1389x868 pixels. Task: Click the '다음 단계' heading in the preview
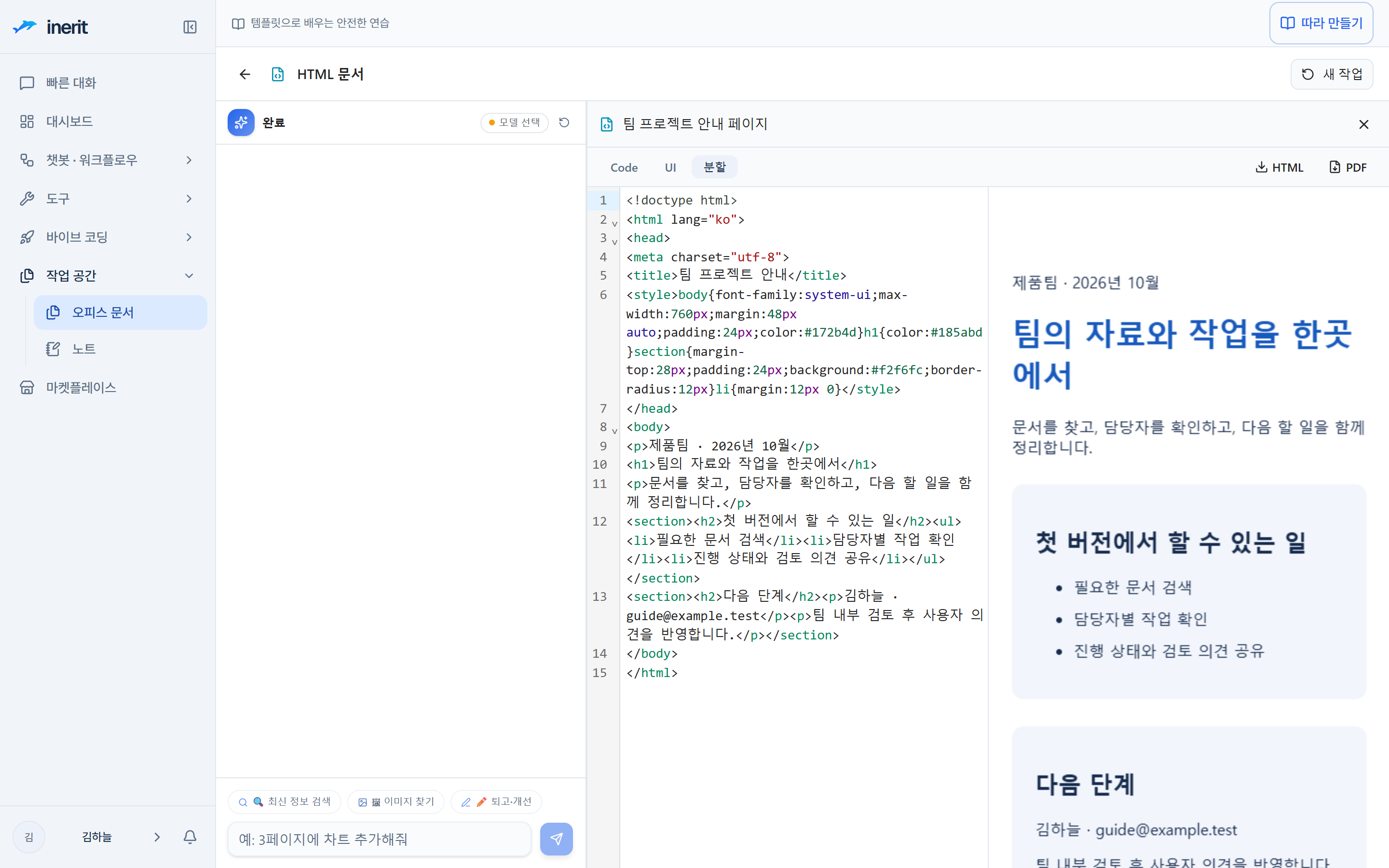[1085, 784]
